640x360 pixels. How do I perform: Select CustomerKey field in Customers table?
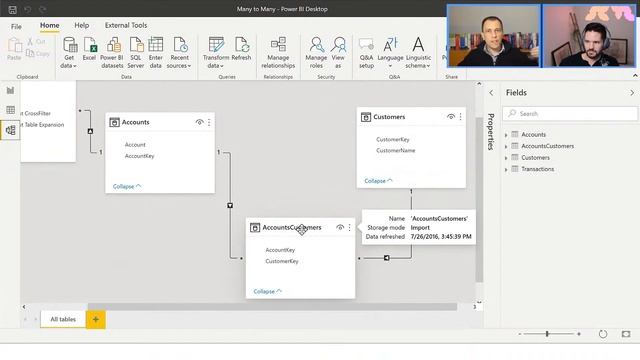[393, 139]
